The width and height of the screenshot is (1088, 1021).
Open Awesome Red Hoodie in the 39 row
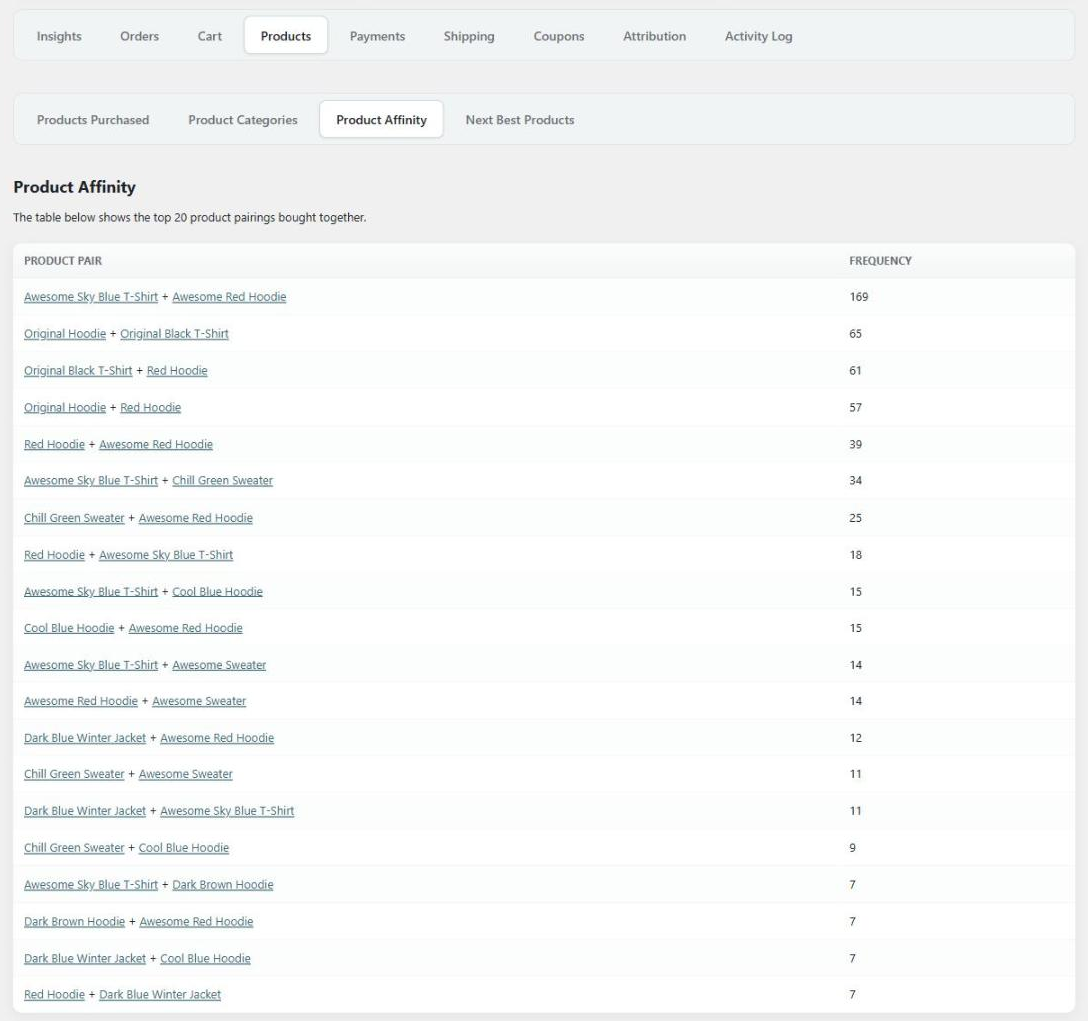[156, 444]
